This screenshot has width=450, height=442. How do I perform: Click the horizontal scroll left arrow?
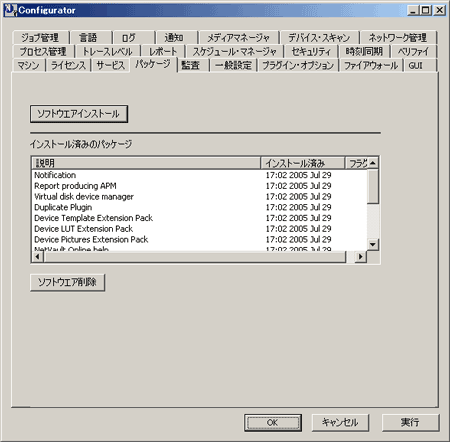pos(37,257)
